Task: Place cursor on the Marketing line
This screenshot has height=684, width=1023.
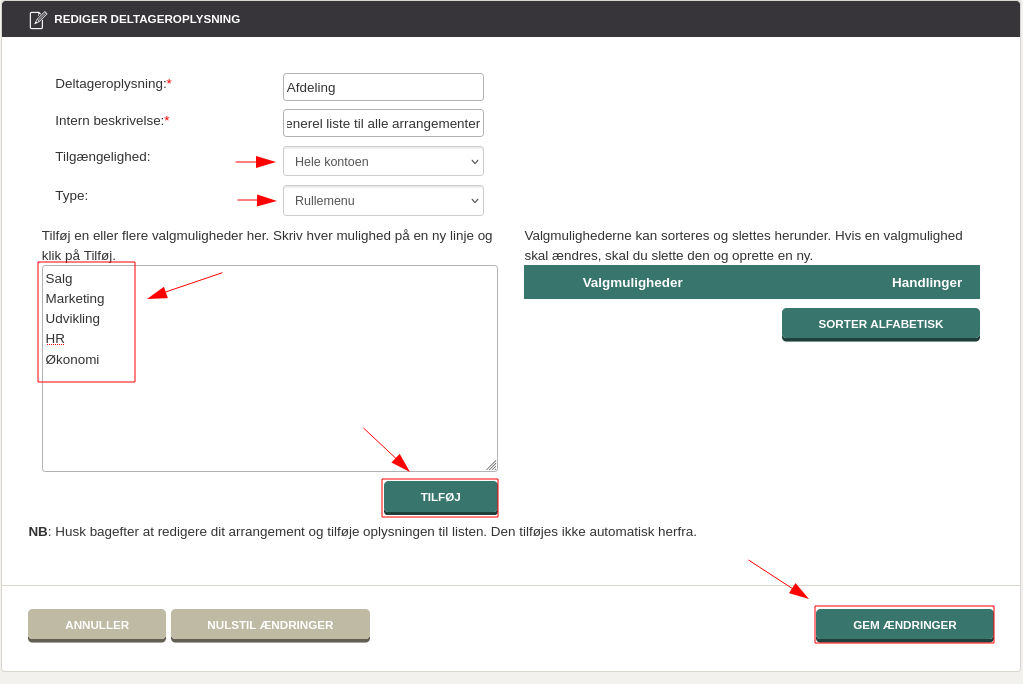Action: (75, 299)
